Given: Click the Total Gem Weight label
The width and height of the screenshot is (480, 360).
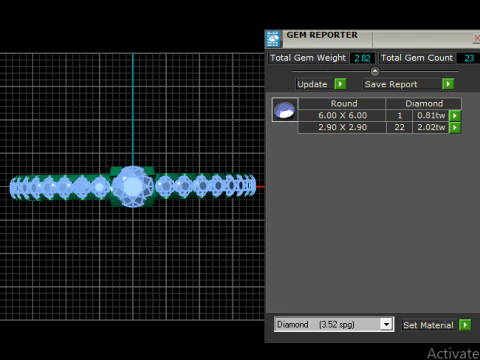Looking at the screenshot, I should point(308,58).
